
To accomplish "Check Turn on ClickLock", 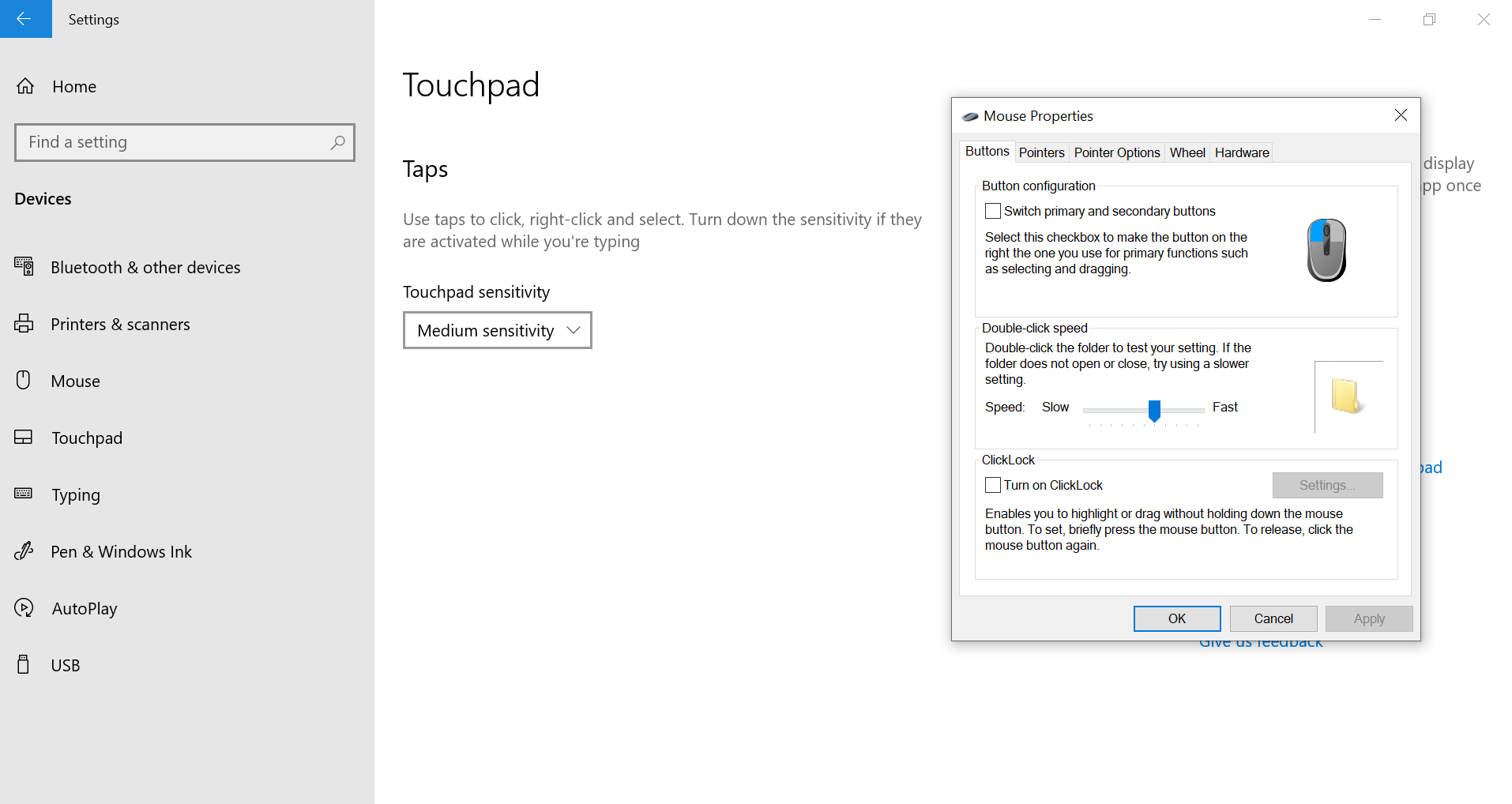I will tap(993, 485).
